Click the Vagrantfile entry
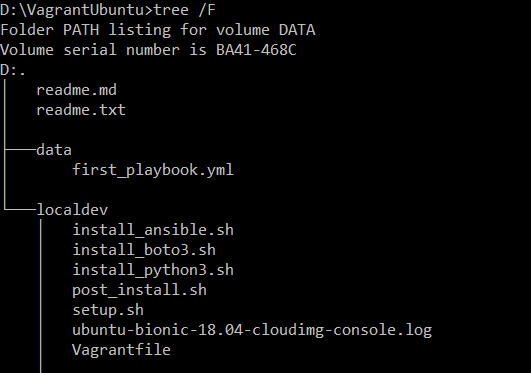Viewport: 531px width, 373px height. (121, 350)
